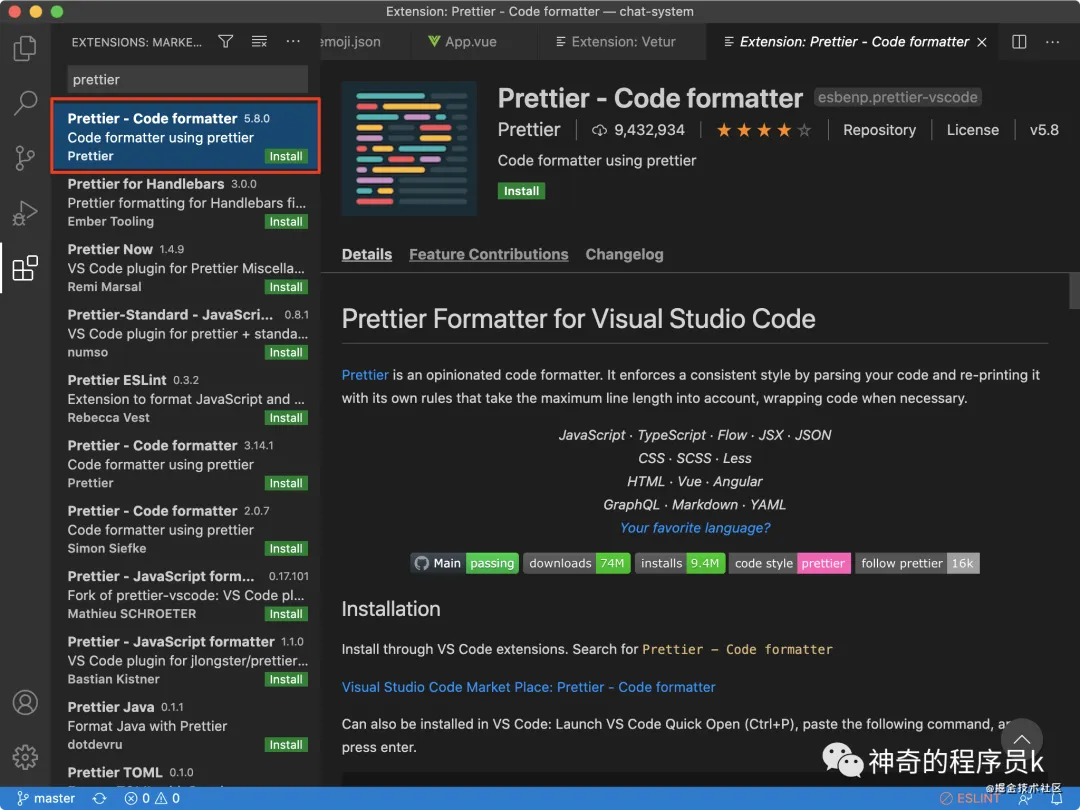Open the Repository link

point(879,130)
